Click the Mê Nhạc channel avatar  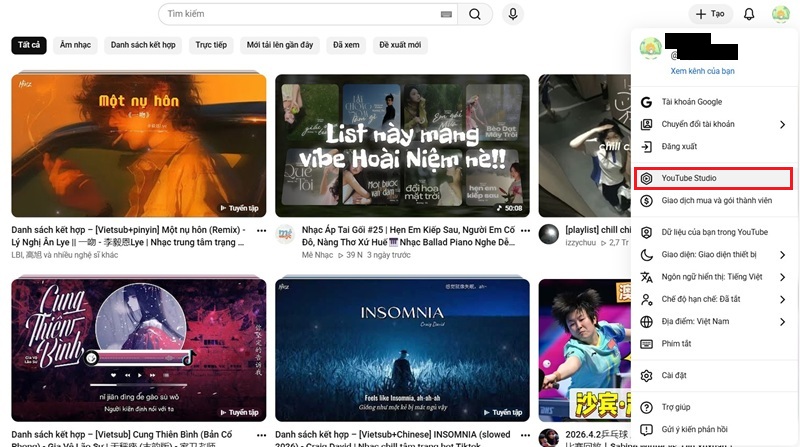point(285,234)
